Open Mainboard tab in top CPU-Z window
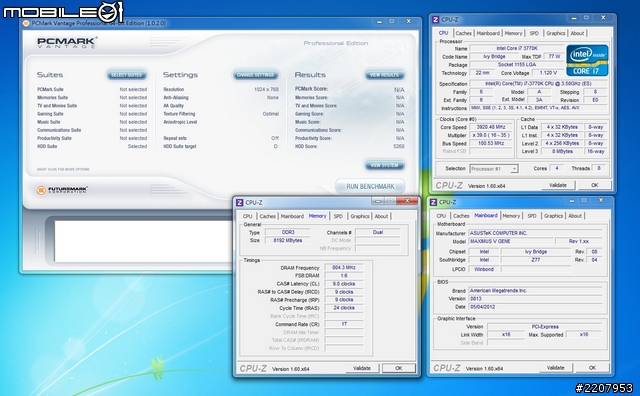This screenshot has height=396, width=640. pyautogui.click(x=488, y=33)
